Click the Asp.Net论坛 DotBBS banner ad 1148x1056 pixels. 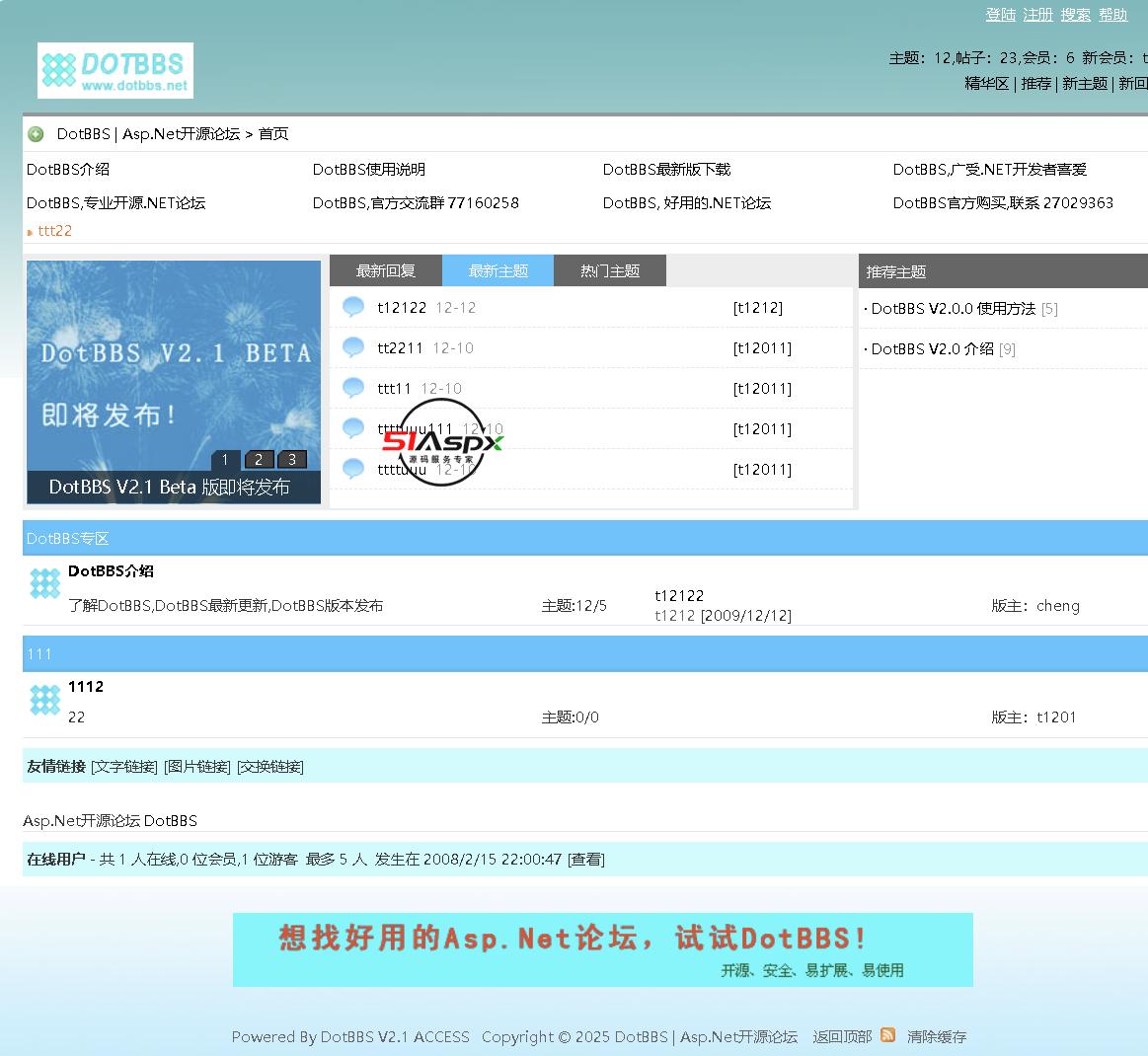(602, 949)
